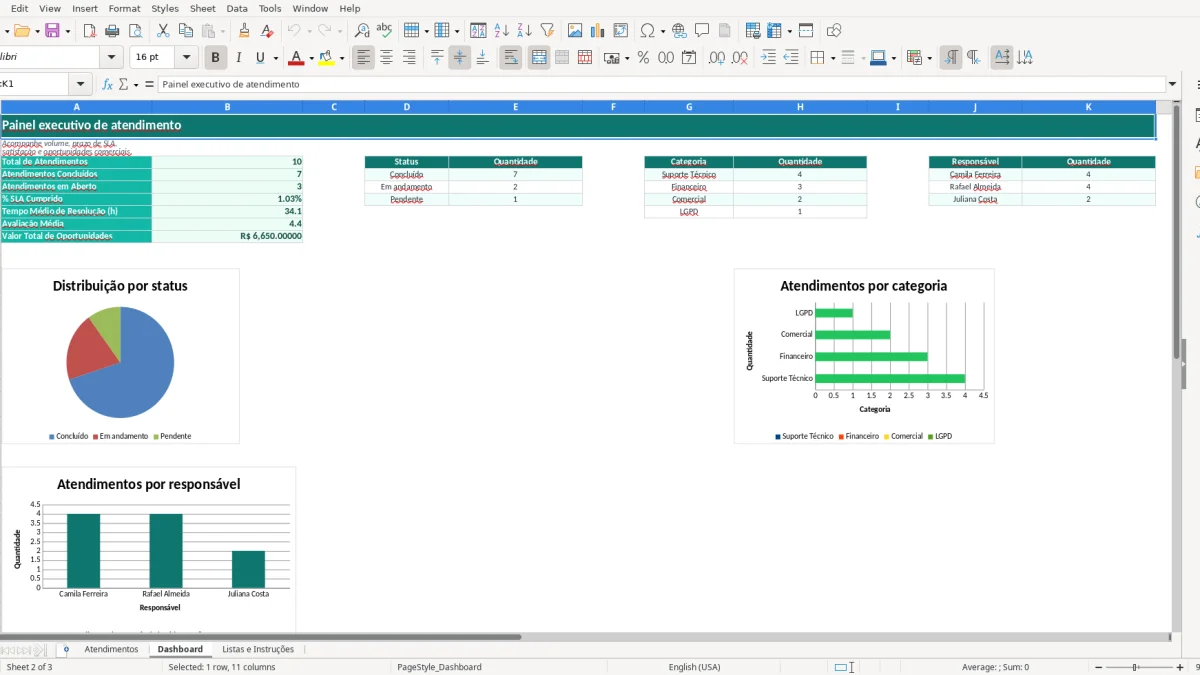Toggle merge and center cells
The image size is (1200, 675).
point(539,58)
